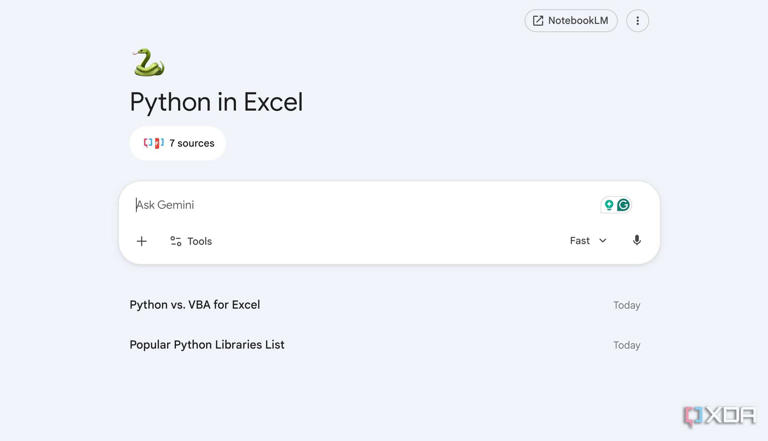Click Today label of Python vs. VBA
768x441 pixels.
(626, 305)
